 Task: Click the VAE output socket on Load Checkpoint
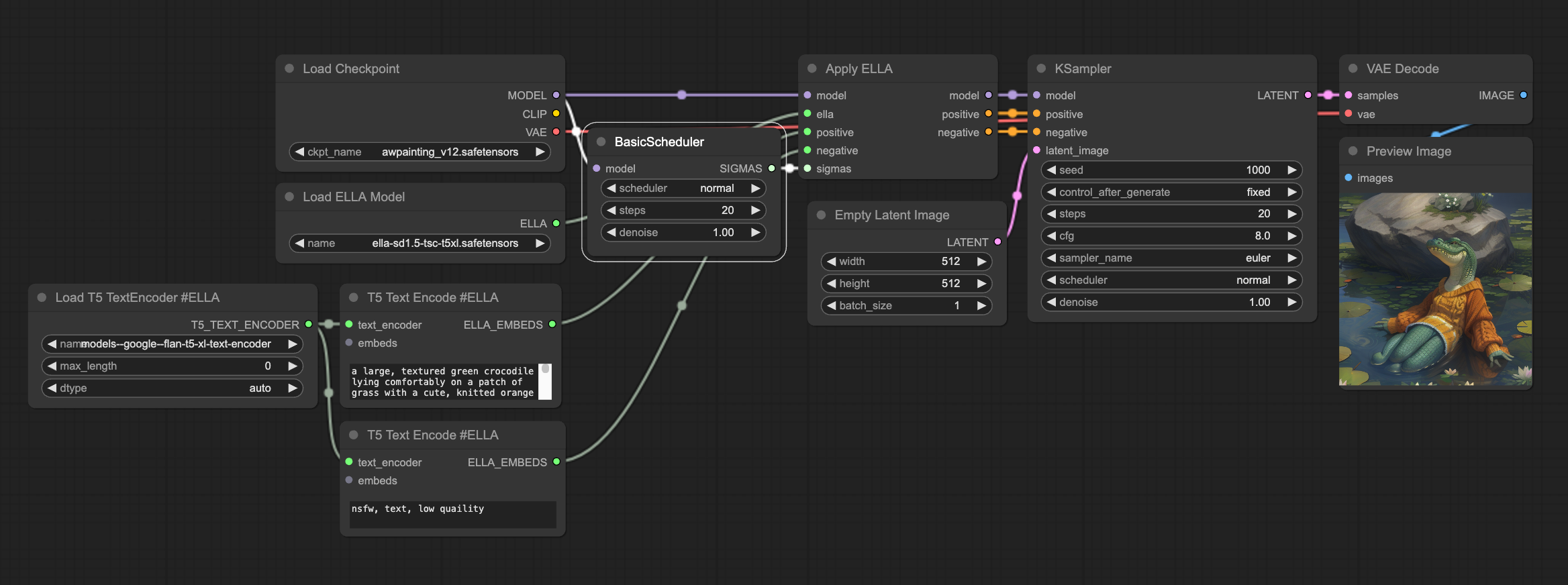(556, 132)
